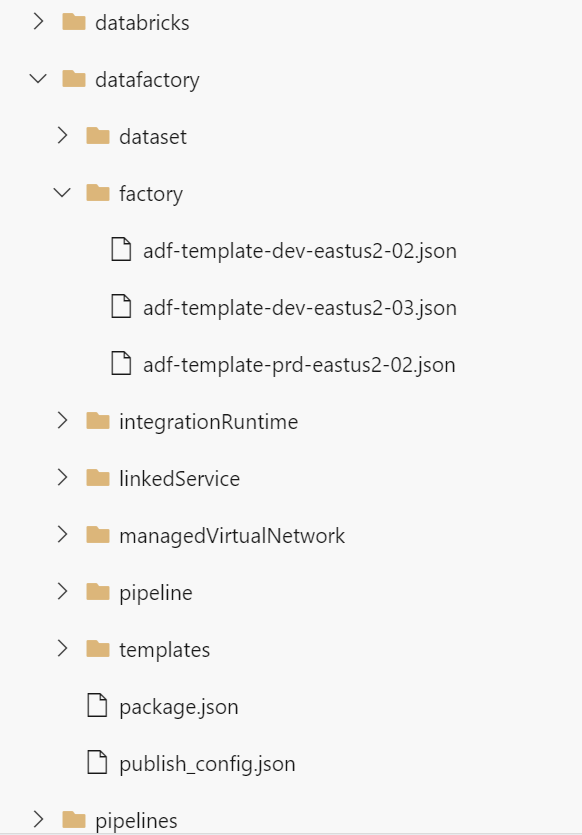The width and height of the screenshot is (582, 835).
Task: Click the file icon beside publish_config.json
Action: [98, 763]
